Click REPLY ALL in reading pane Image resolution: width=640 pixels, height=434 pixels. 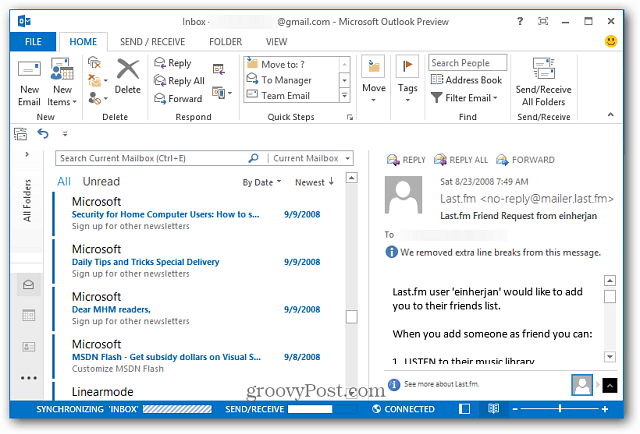coord(461,160)
